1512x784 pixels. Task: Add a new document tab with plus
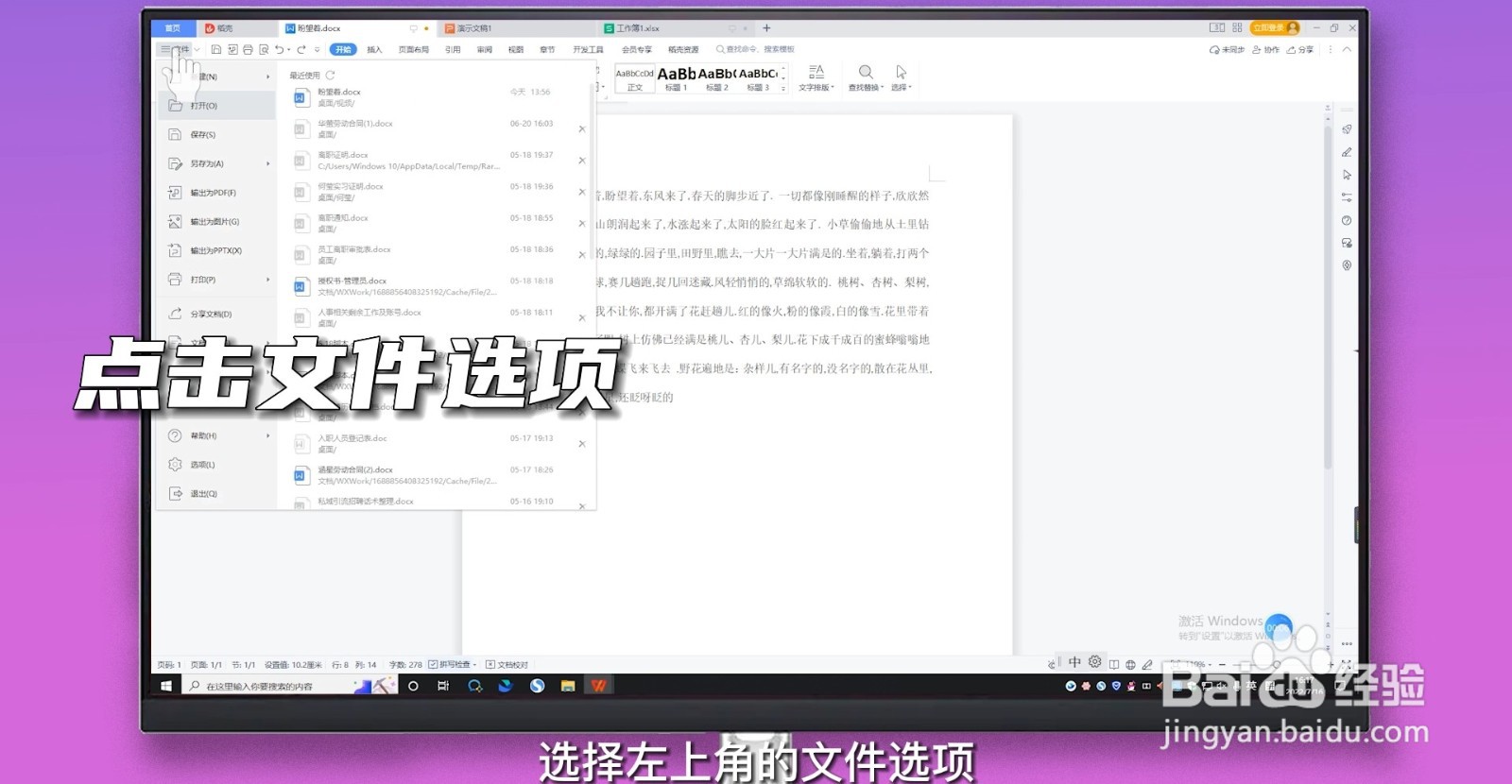766,28
